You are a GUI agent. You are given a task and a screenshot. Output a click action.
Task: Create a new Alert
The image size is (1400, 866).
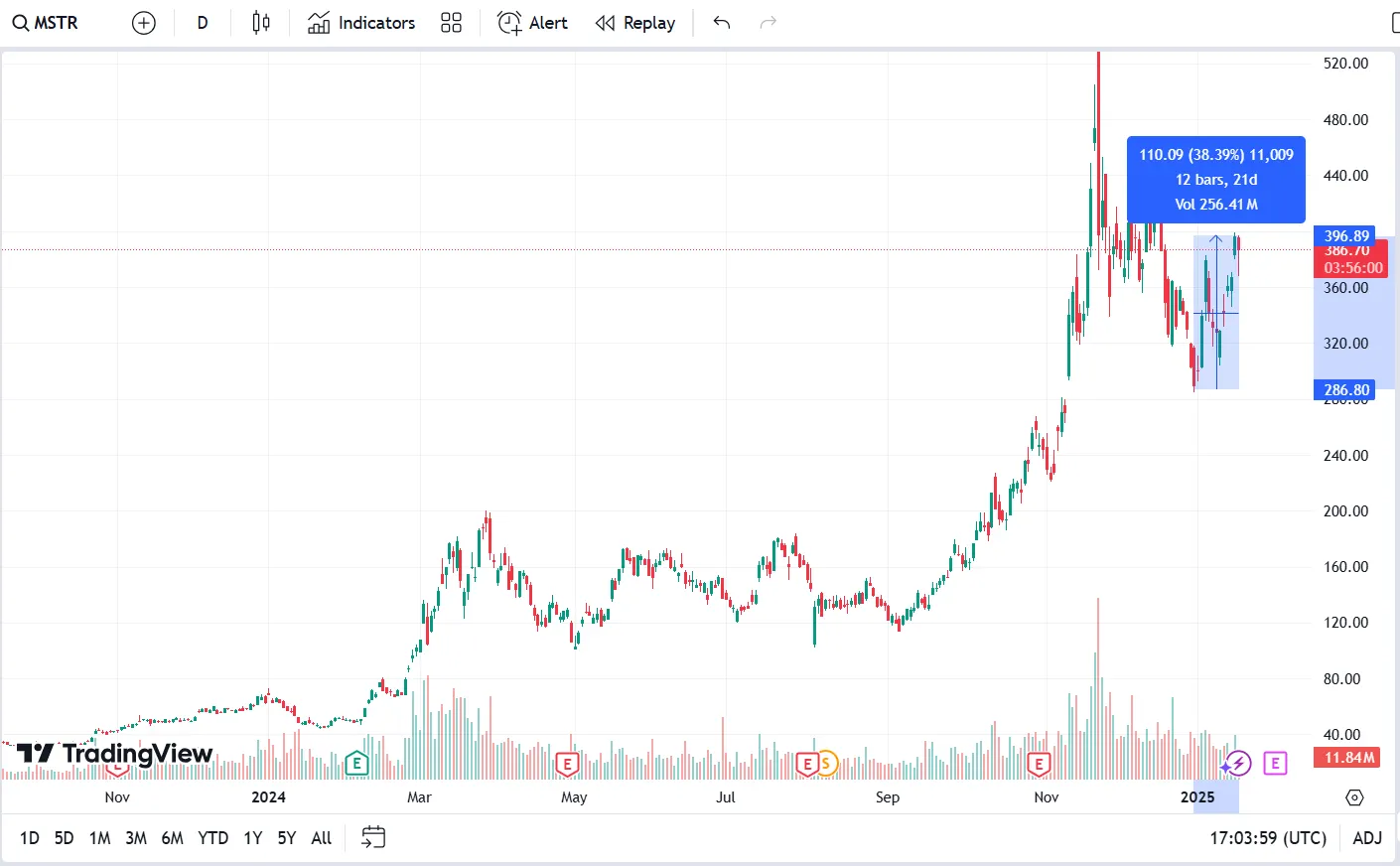point(532,23)
